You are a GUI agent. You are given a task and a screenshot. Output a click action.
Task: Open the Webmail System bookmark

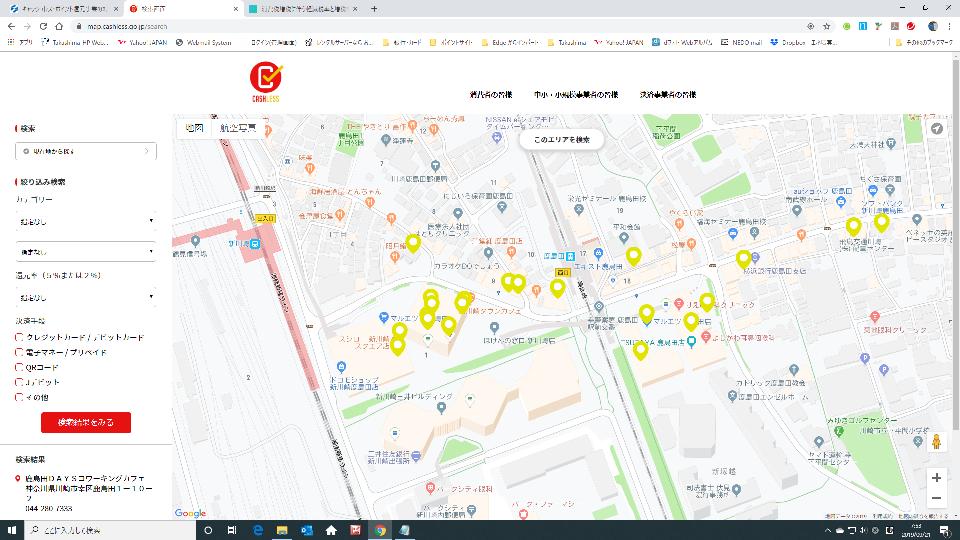(203, 42)
